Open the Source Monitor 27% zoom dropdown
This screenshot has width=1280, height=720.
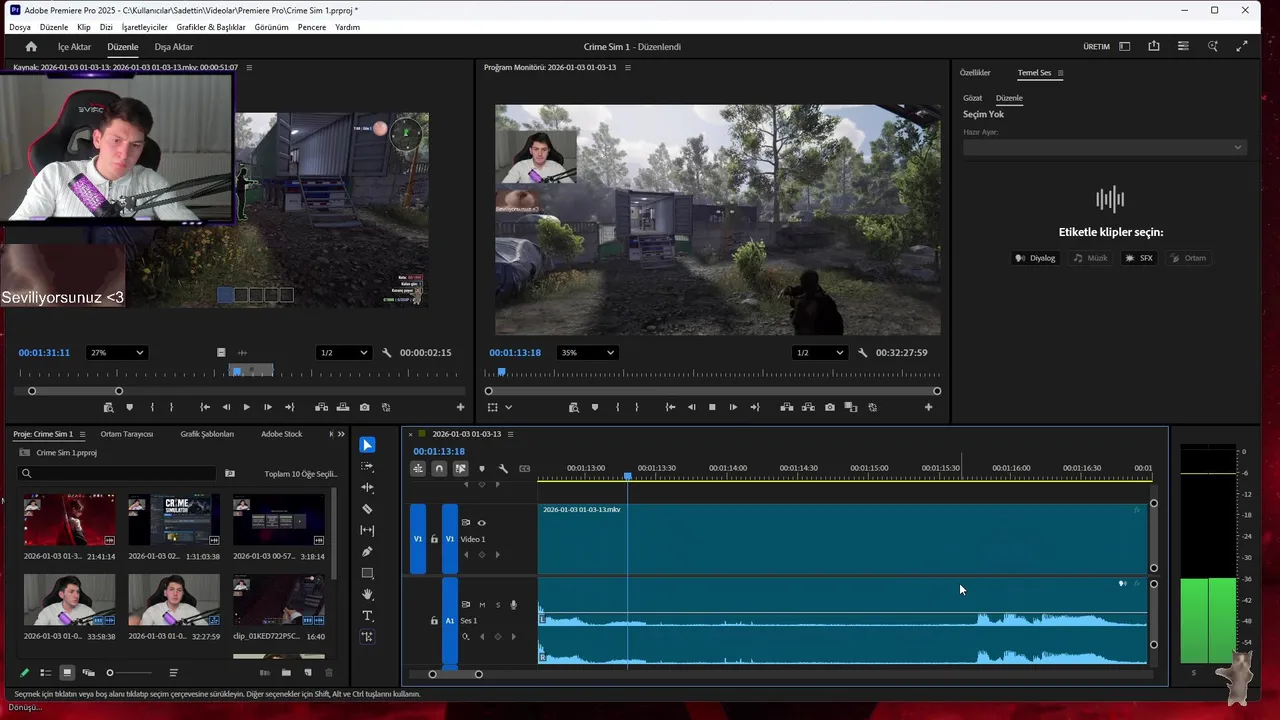pyautogui.click(x=116, y=352)
